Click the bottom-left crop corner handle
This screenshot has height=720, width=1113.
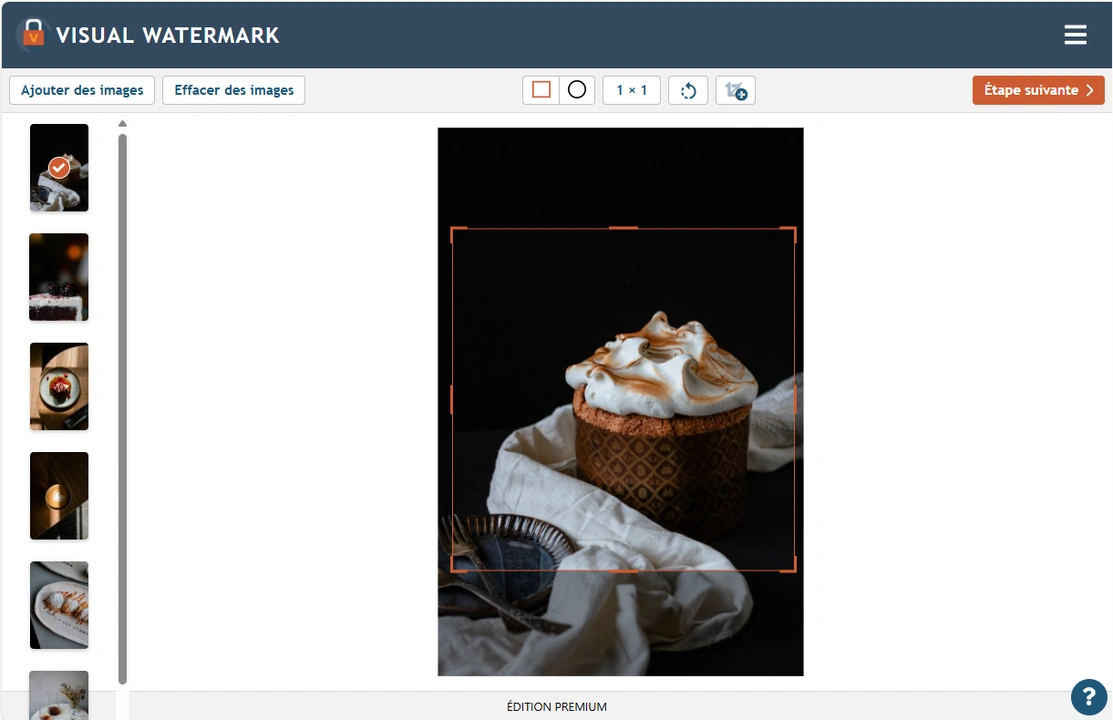458,564
